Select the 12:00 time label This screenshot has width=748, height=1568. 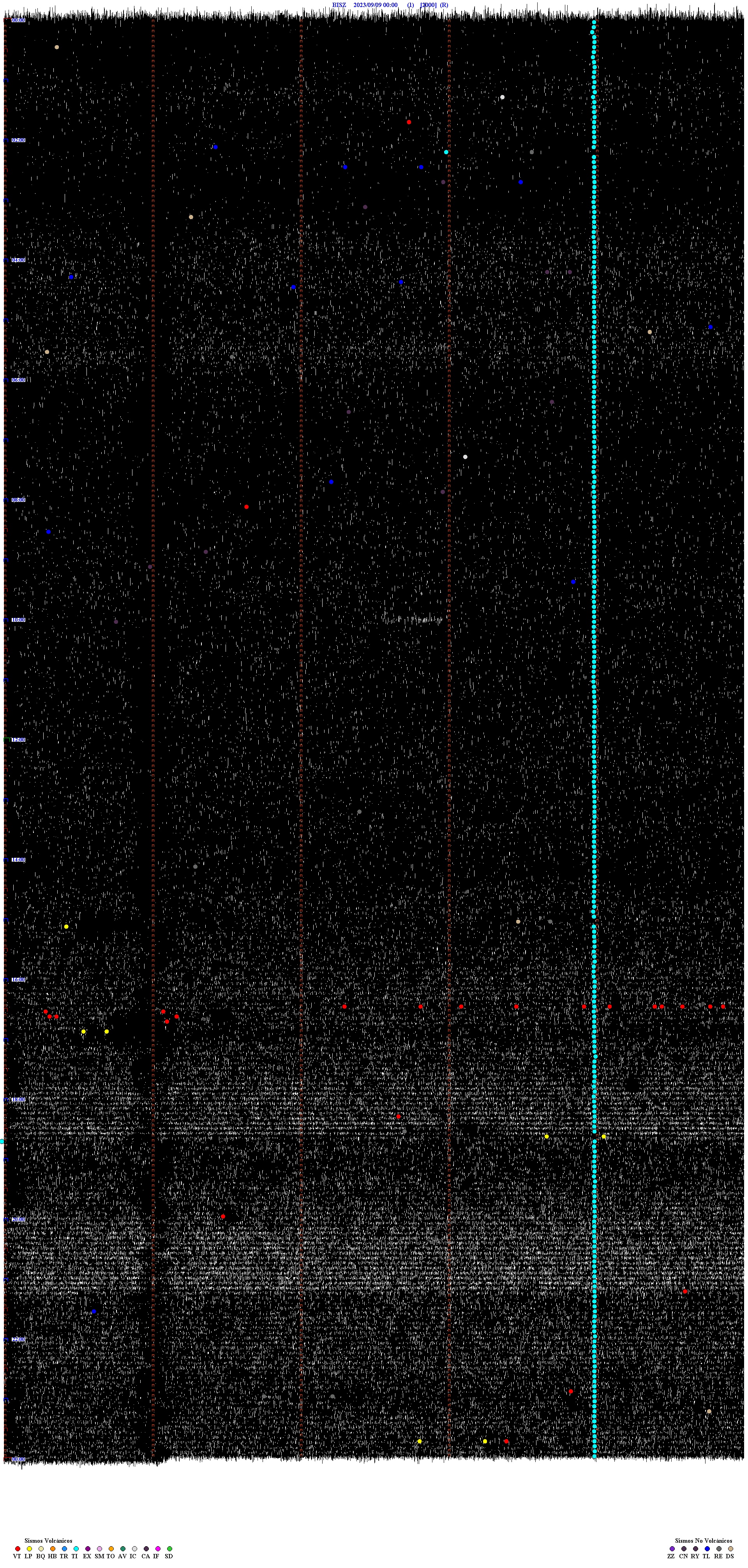tap(18, 739)
